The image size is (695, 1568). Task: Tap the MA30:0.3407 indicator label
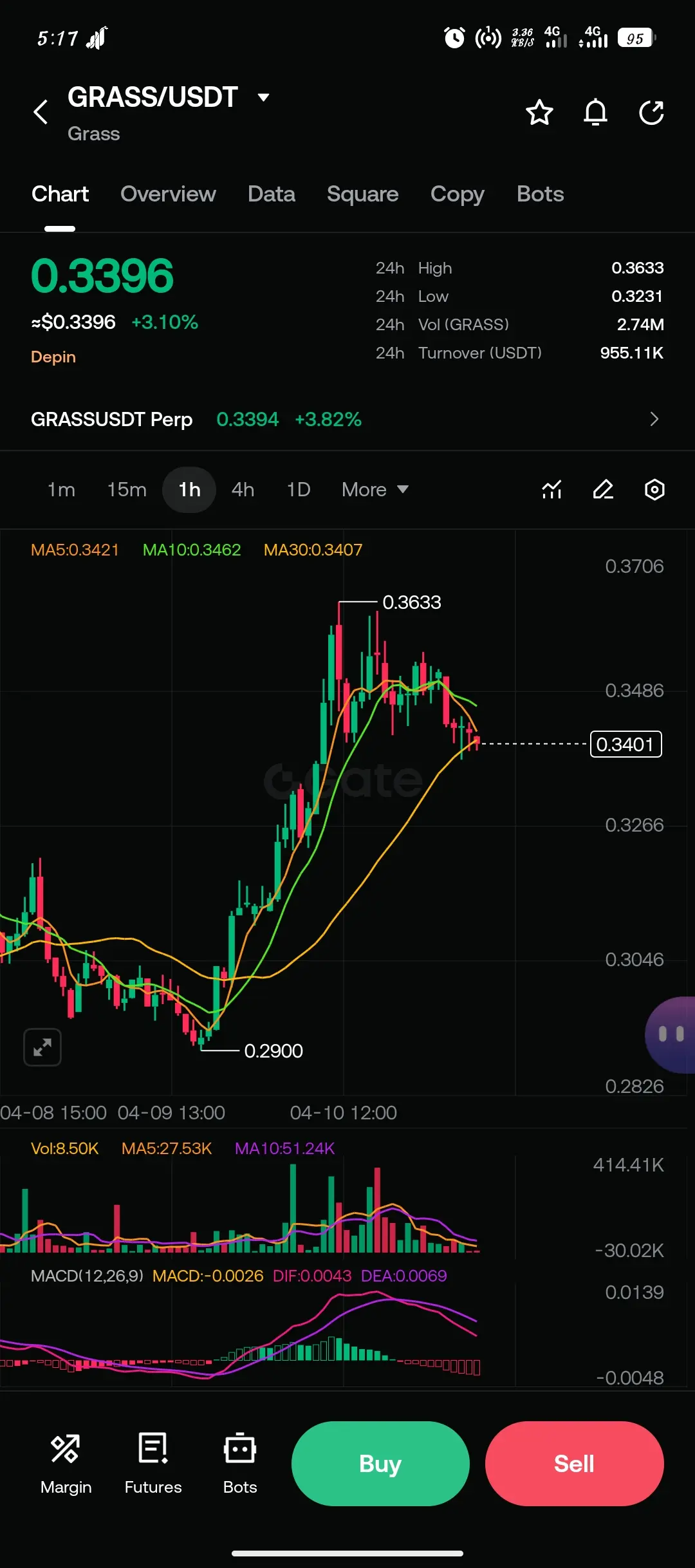[313, 550]
